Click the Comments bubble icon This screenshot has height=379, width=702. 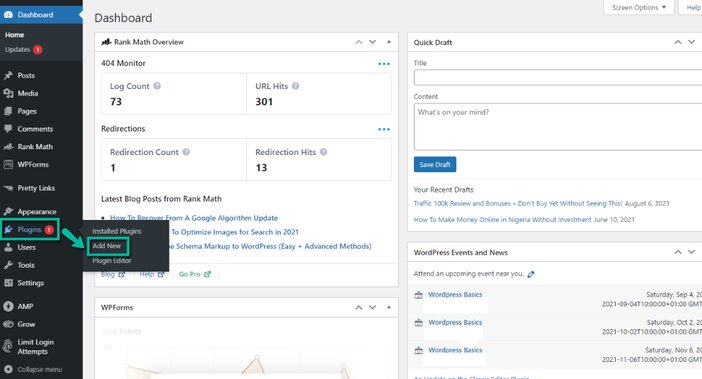tap(8, 129)
